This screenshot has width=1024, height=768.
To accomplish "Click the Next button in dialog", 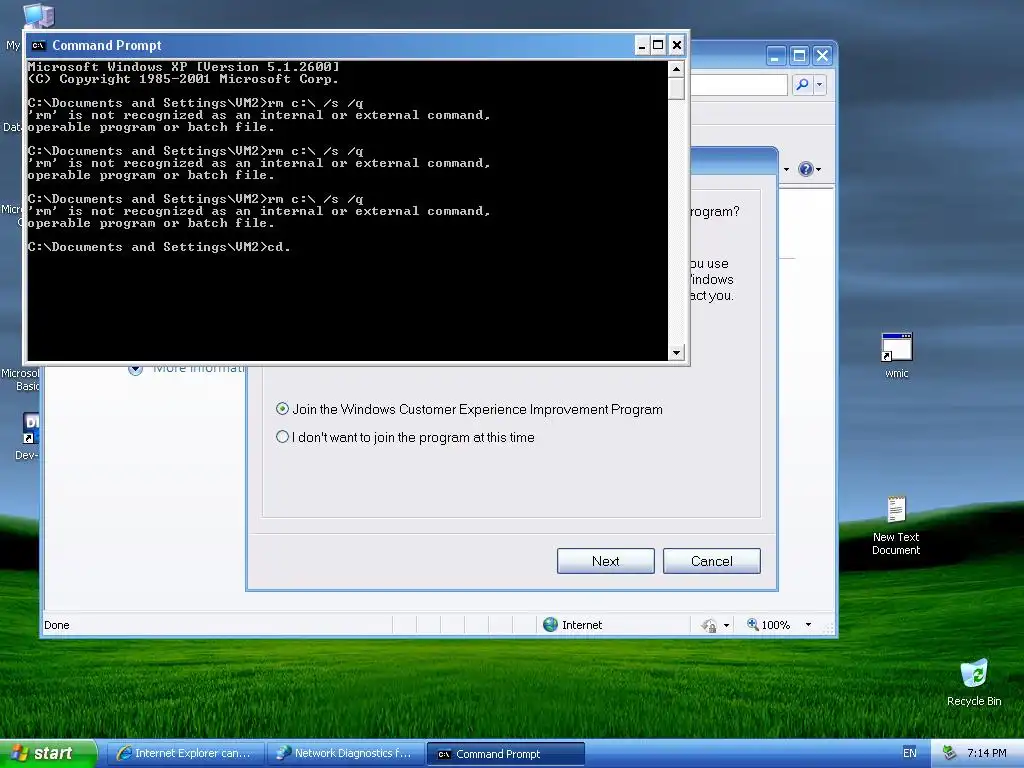I will click(605, 561).
